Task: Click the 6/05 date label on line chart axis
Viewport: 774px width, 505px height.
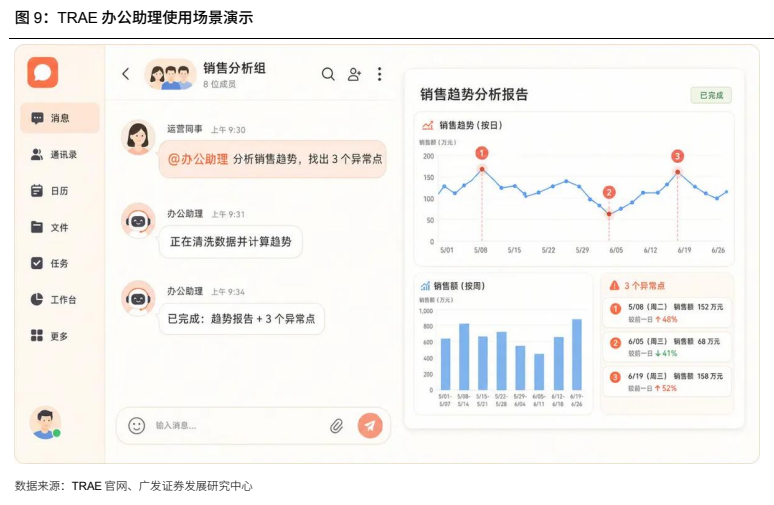Action: tap(616, 250)
